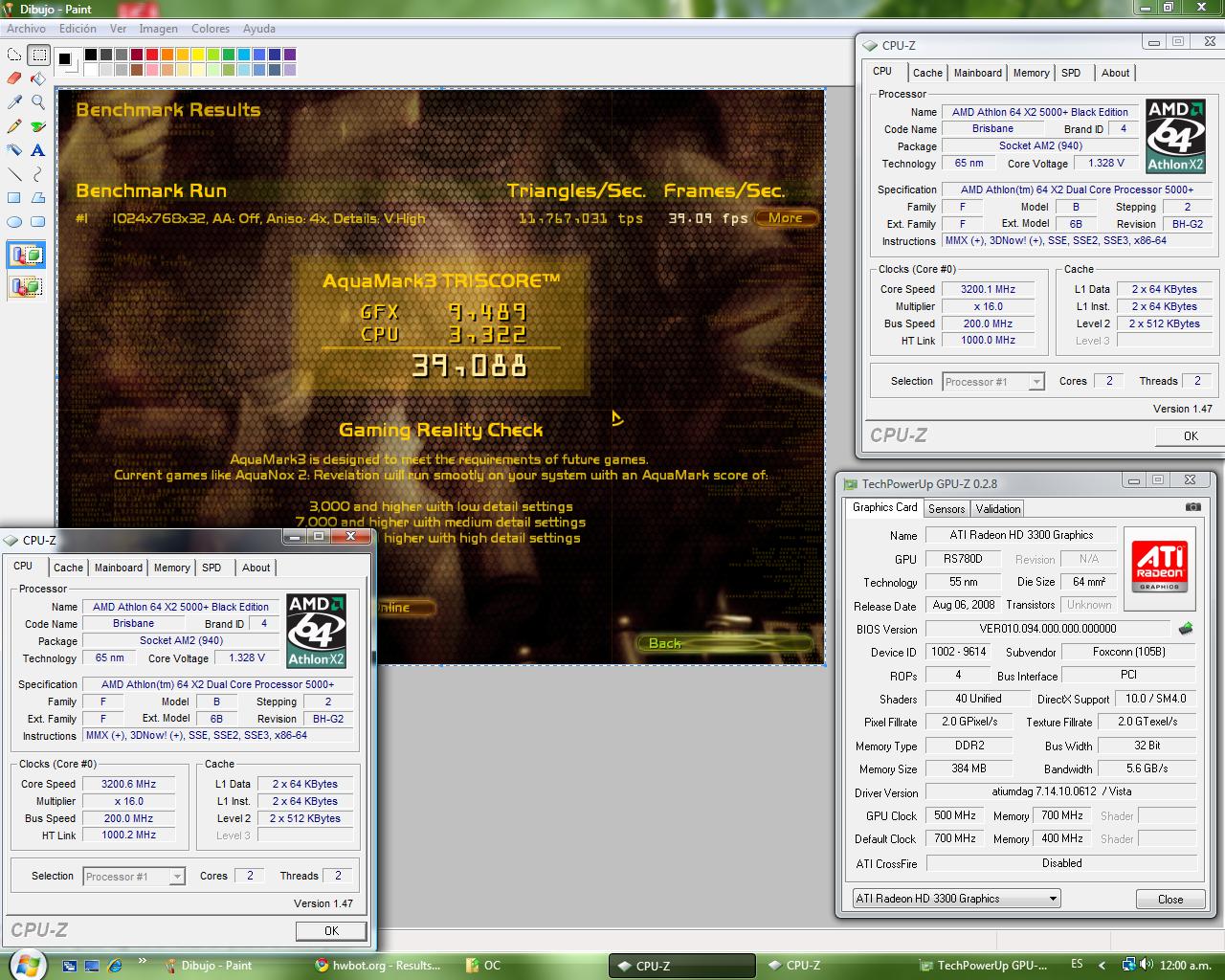Open the ES language bar indicator
The height and width of the screenshot is (980, 1225).
point(1078,965)
